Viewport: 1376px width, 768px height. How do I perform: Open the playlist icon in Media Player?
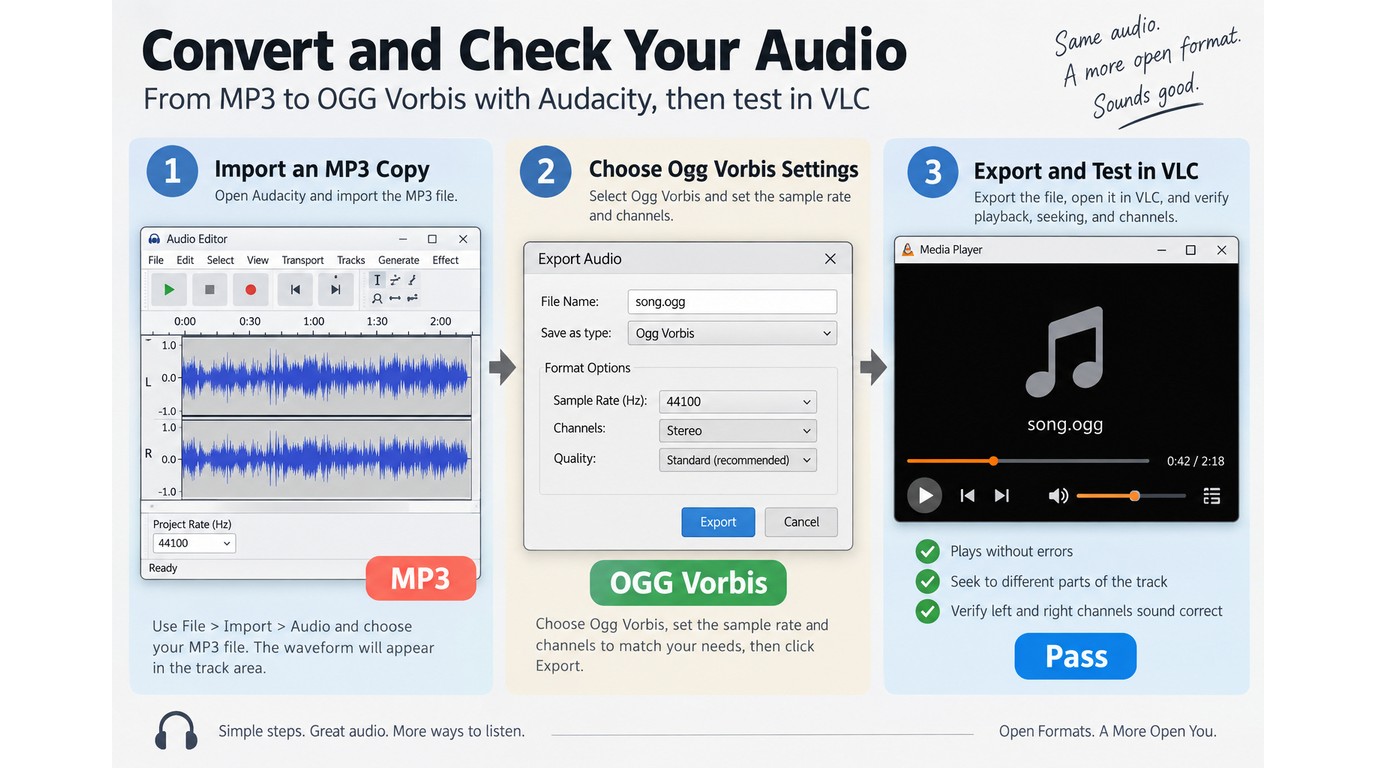1212,495
